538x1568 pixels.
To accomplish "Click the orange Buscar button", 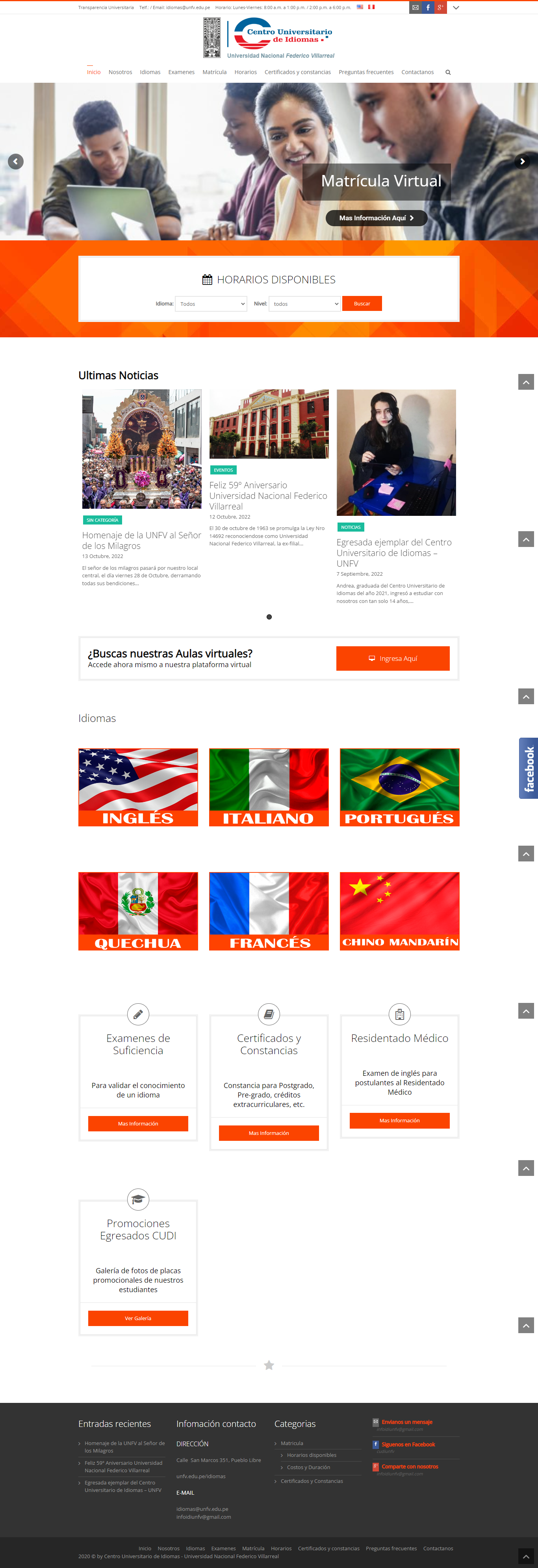I will pos(362,304).
